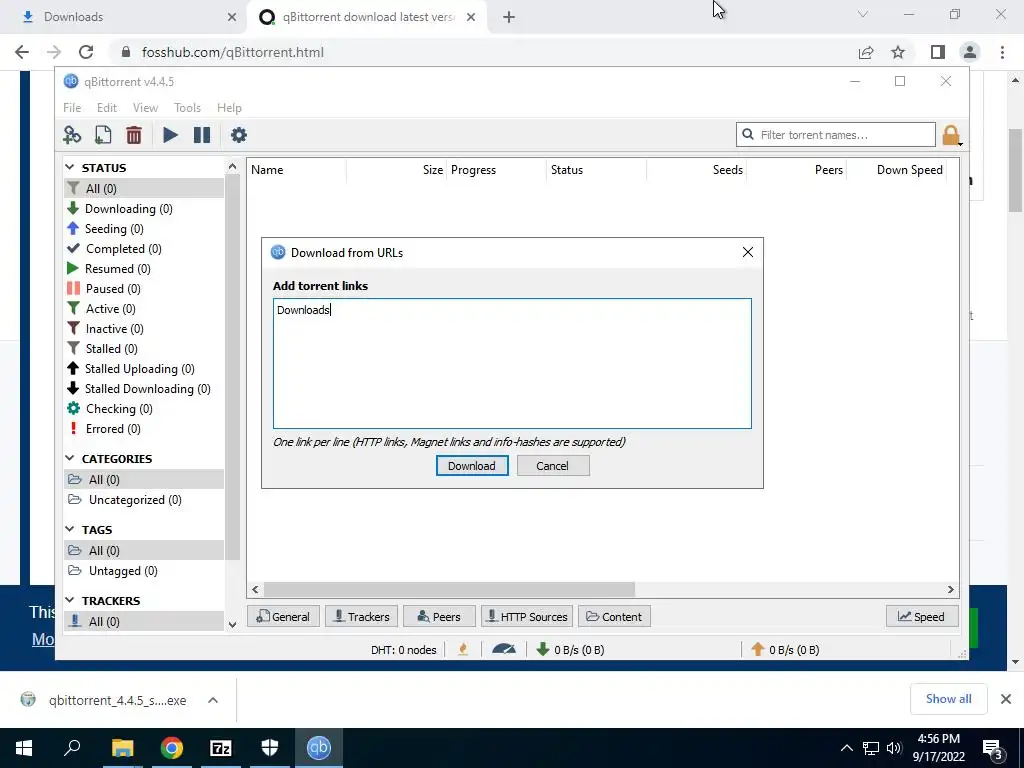Open the View menu
1024x768 pixels.
[145, 108]
